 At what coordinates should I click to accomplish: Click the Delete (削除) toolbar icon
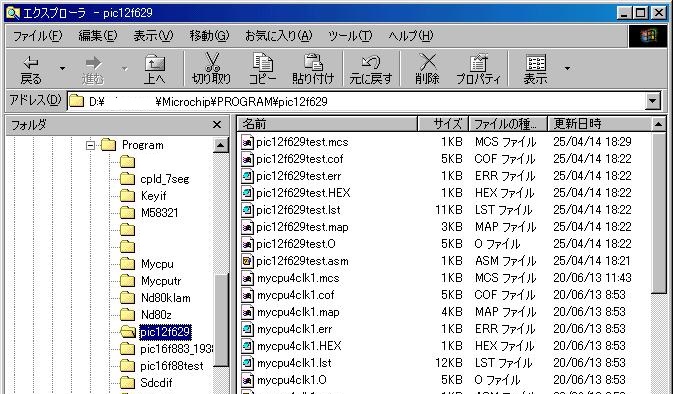427,63
